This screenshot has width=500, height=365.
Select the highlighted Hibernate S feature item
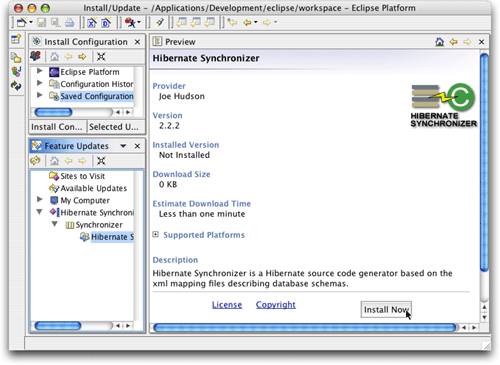tap(112, 237)
